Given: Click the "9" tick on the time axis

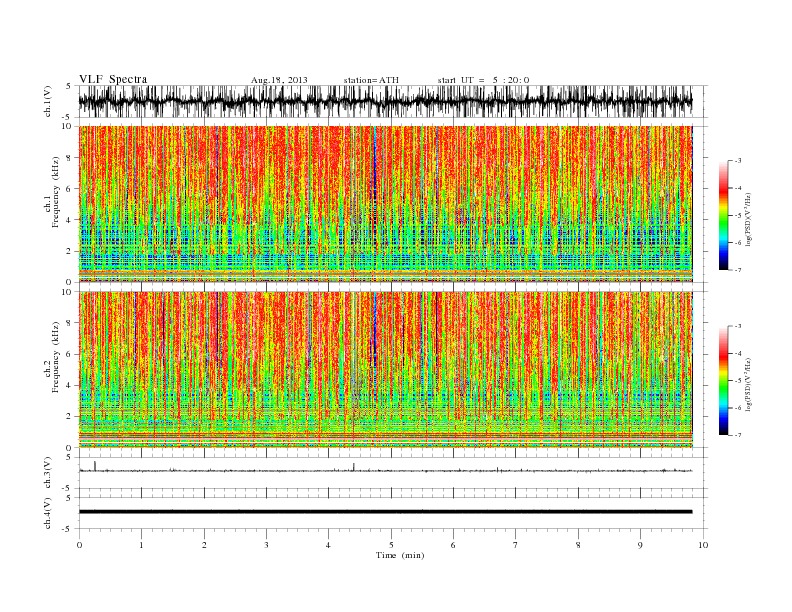Looking at the screenshot, I should pos(640,545).
